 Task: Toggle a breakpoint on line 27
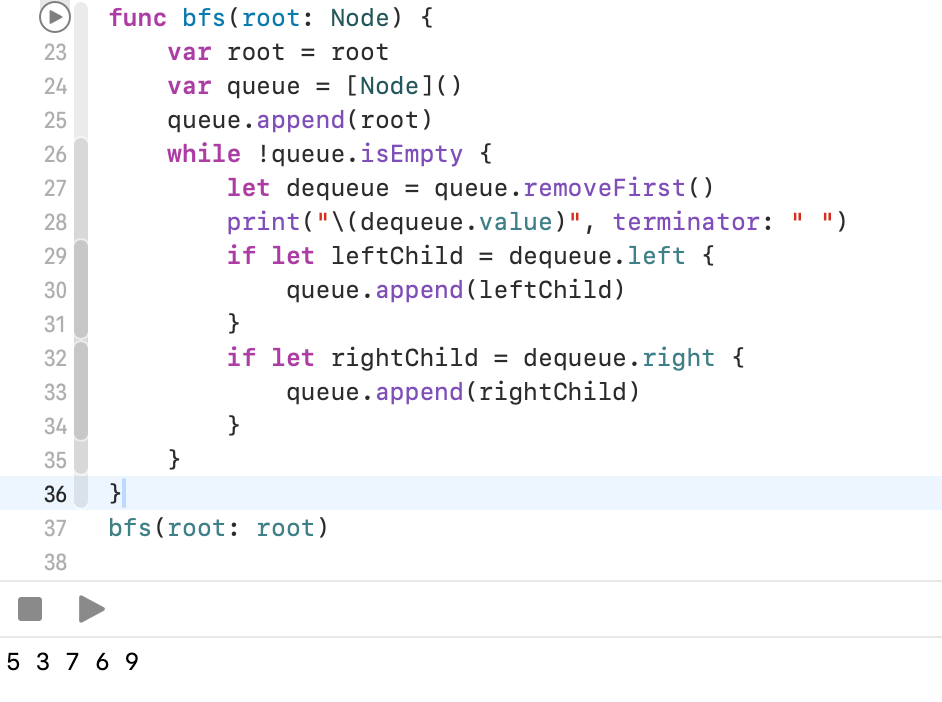coord(55,187)
